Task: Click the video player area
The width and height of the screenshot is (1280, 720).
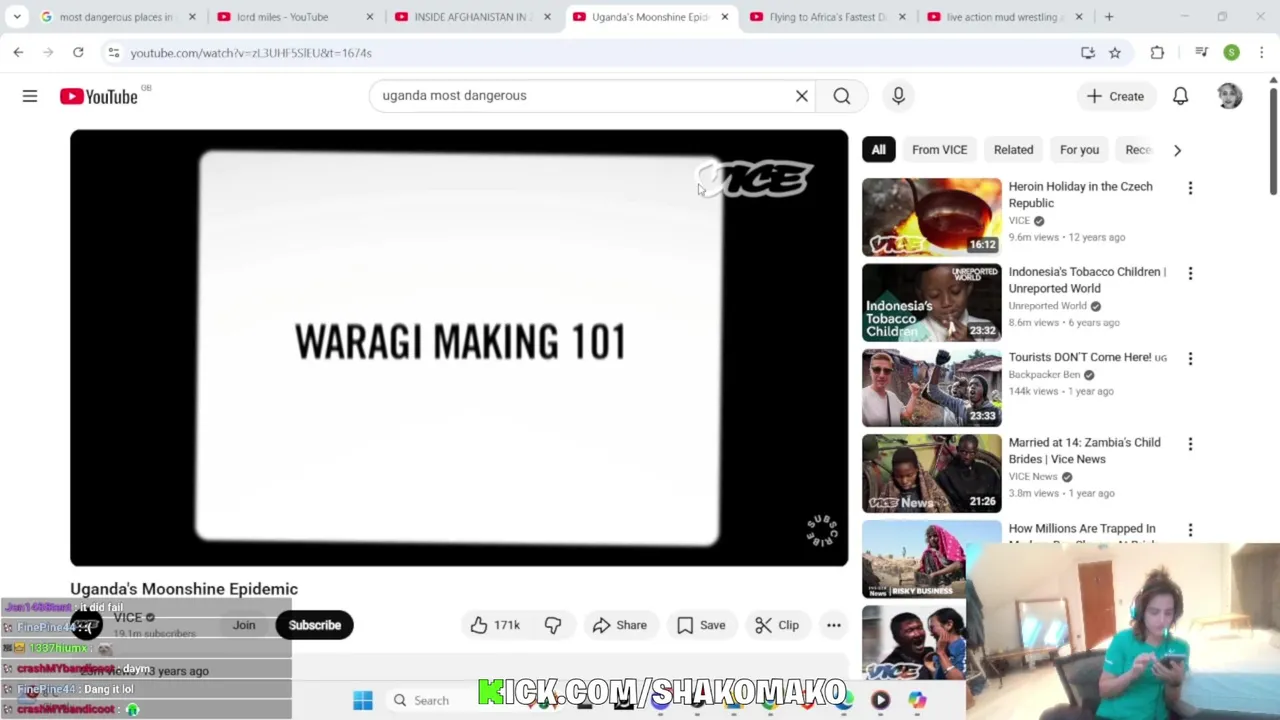Action: (x=459, y=348)
